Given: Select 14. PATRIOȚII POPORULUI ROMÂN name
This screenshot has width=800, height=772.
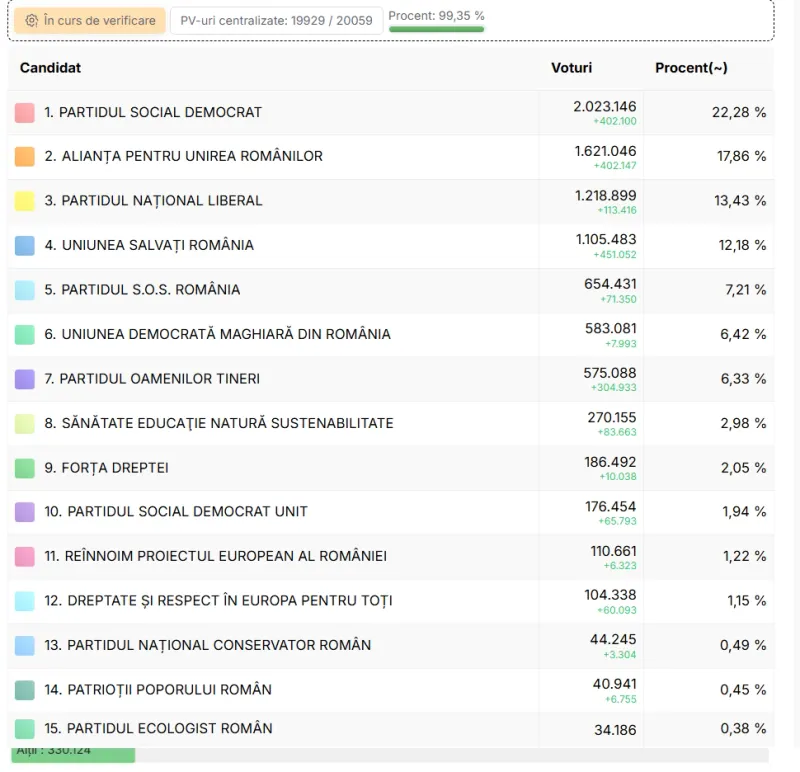Looking at the screenshot, I should (x=158, y=689).
